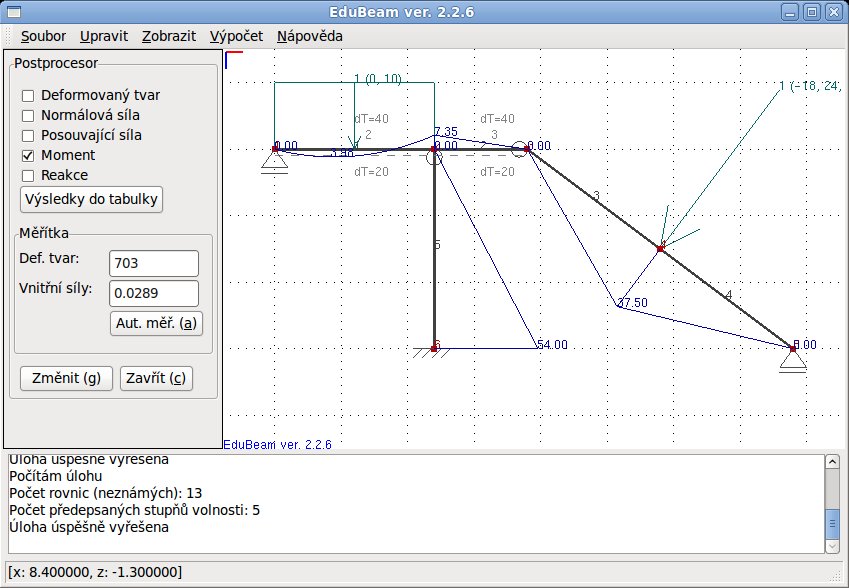The height and width of the screenshot is (588, 849).
Task: Click the red node on the inclined beam
Action: coord(660,248)
